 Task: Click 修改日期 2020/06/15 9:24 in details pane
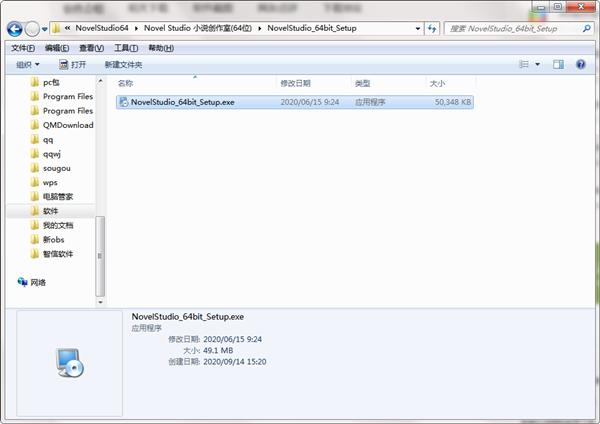(x=215, y=339)
